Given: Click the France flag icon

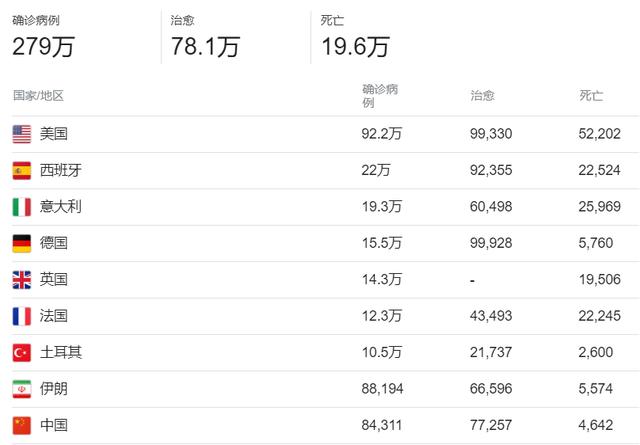Looking at the screenshot, I should click(22, 316).
